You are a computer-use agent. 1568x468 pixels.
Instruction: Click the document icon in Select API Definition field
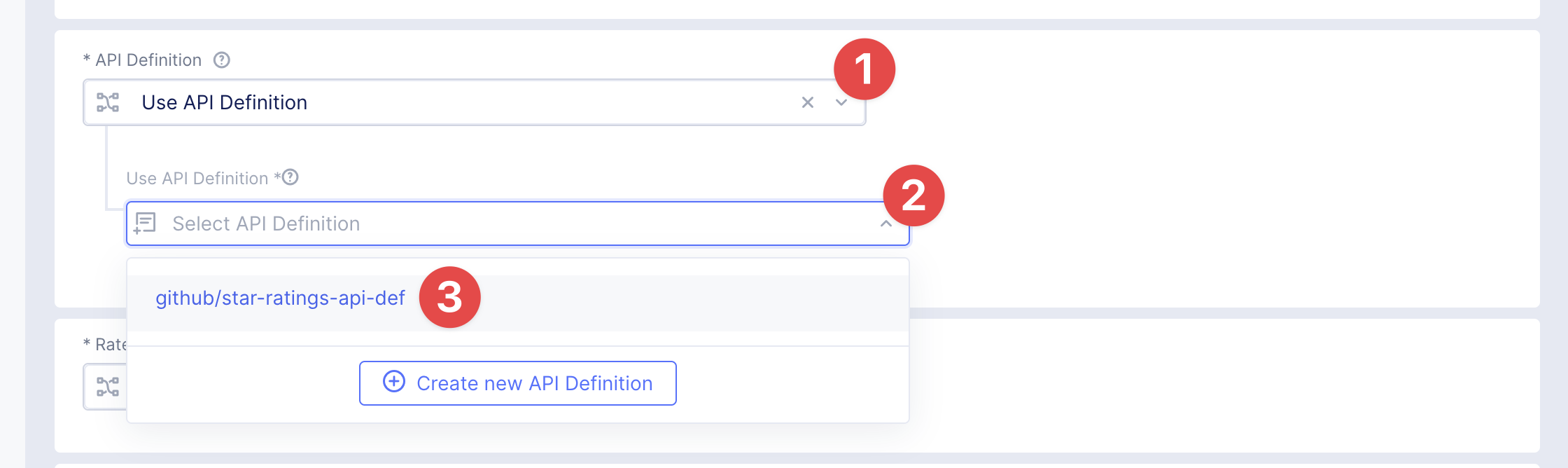pos(145,223)
